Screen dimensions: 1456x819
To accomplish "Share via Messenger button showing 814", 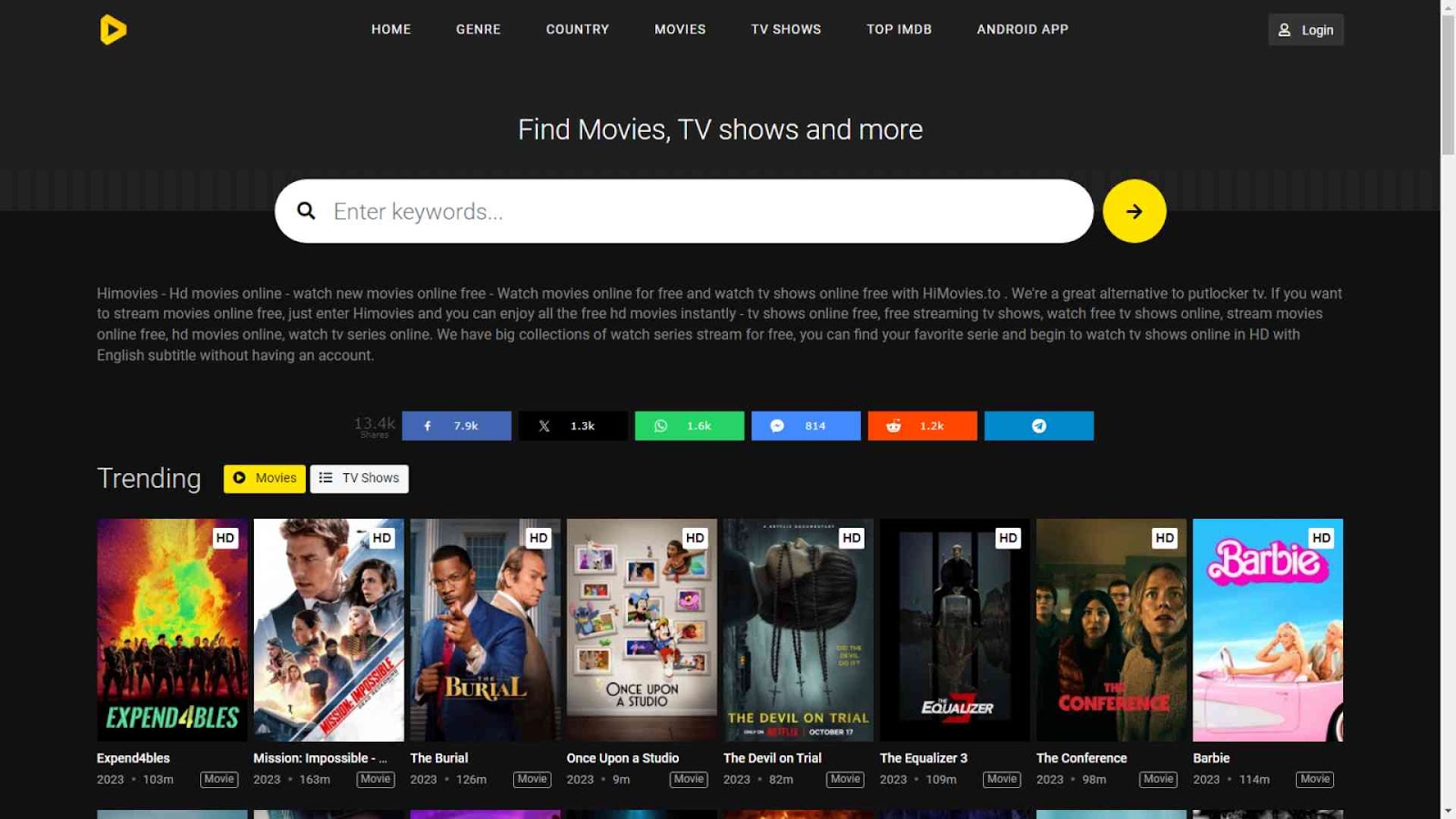I will 806,426.
